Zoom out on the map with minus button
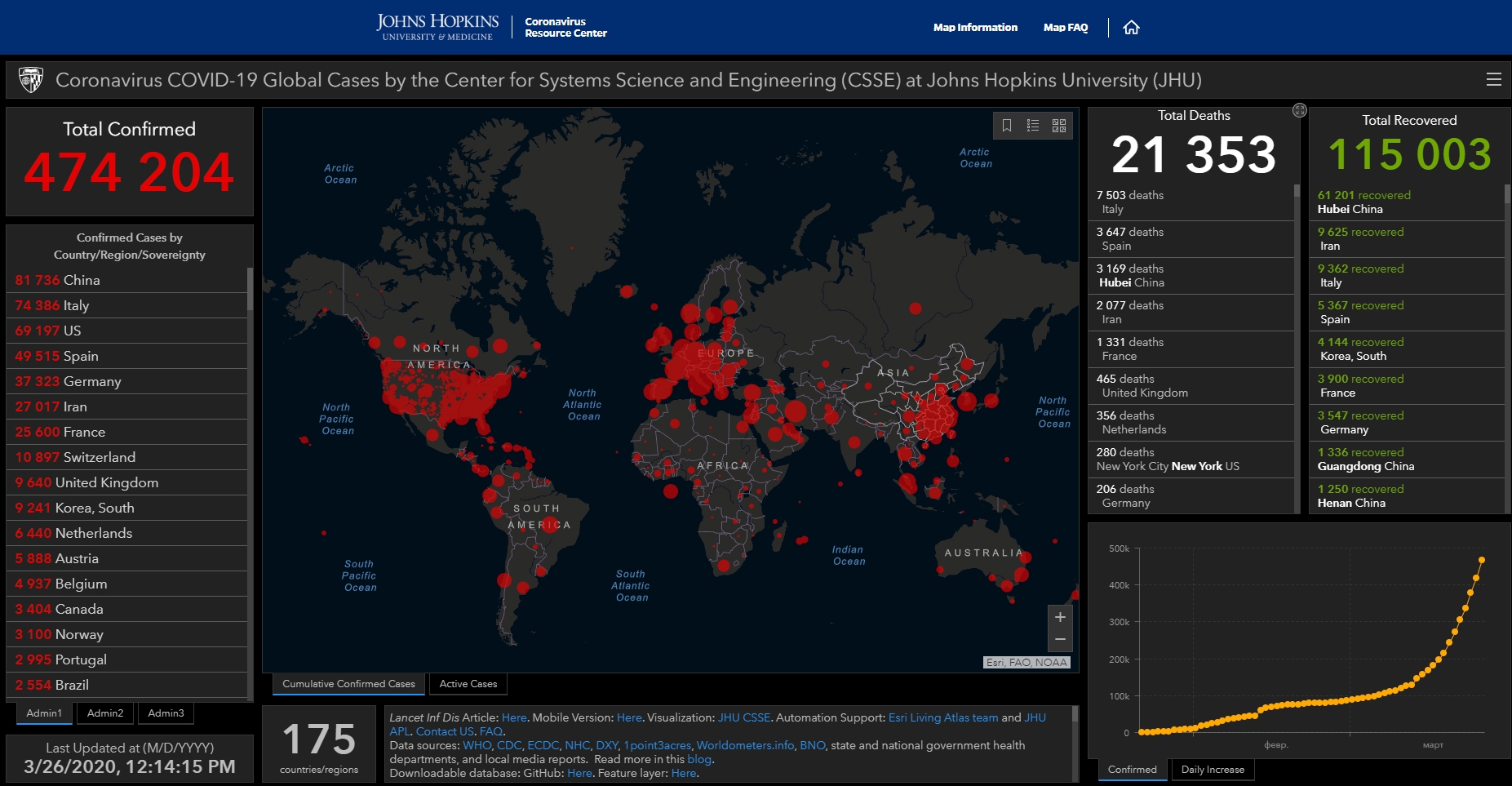 pyautogui.click(x=1060, y=640)
